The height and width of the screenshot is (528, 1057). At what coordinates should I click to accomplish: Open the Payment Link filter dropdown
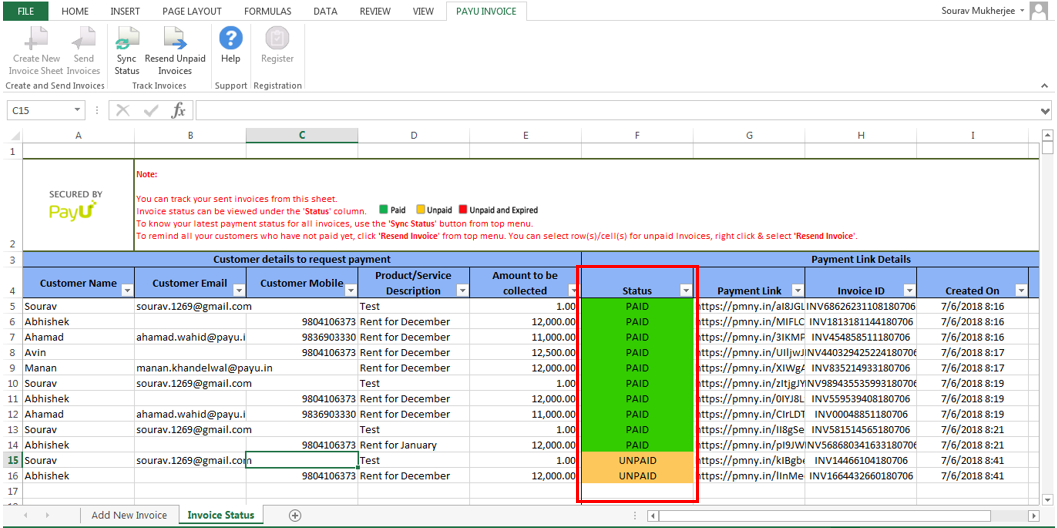pos(797,290)
